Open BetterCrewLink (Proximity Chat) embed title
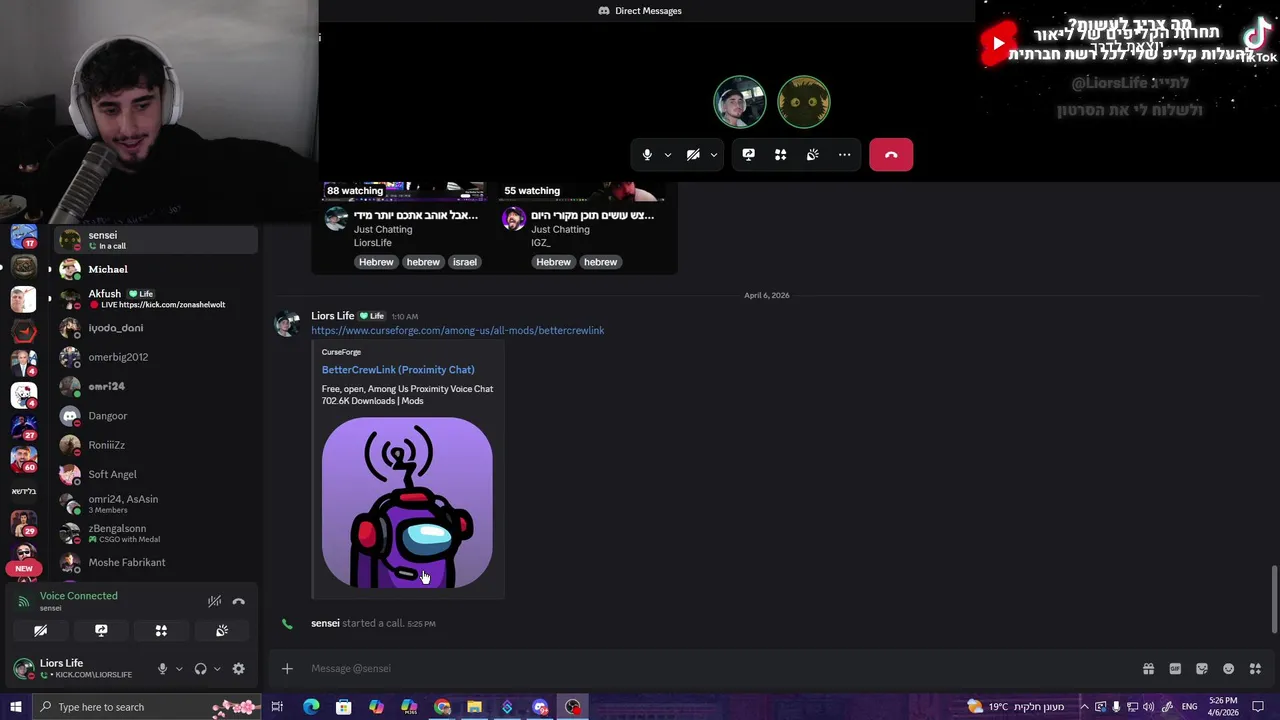This screenshot has width=1280, height=720. [x=398, y=370]
